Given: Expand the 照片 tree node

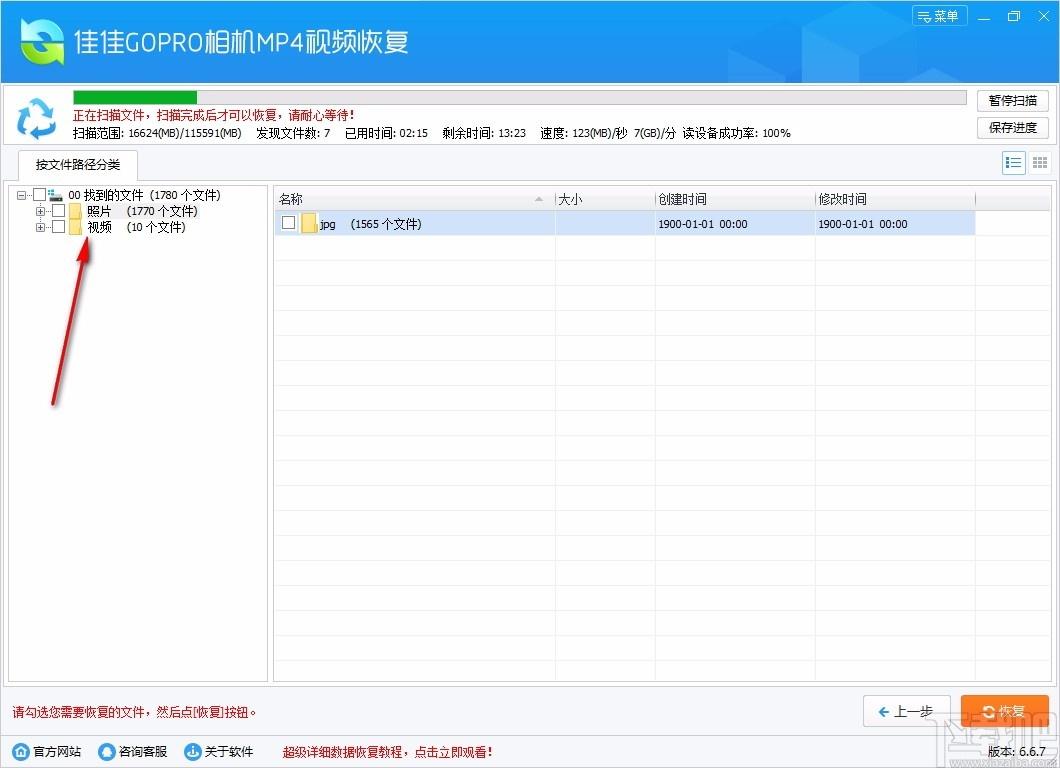Looking at the screenshot, I should [41, 212].
